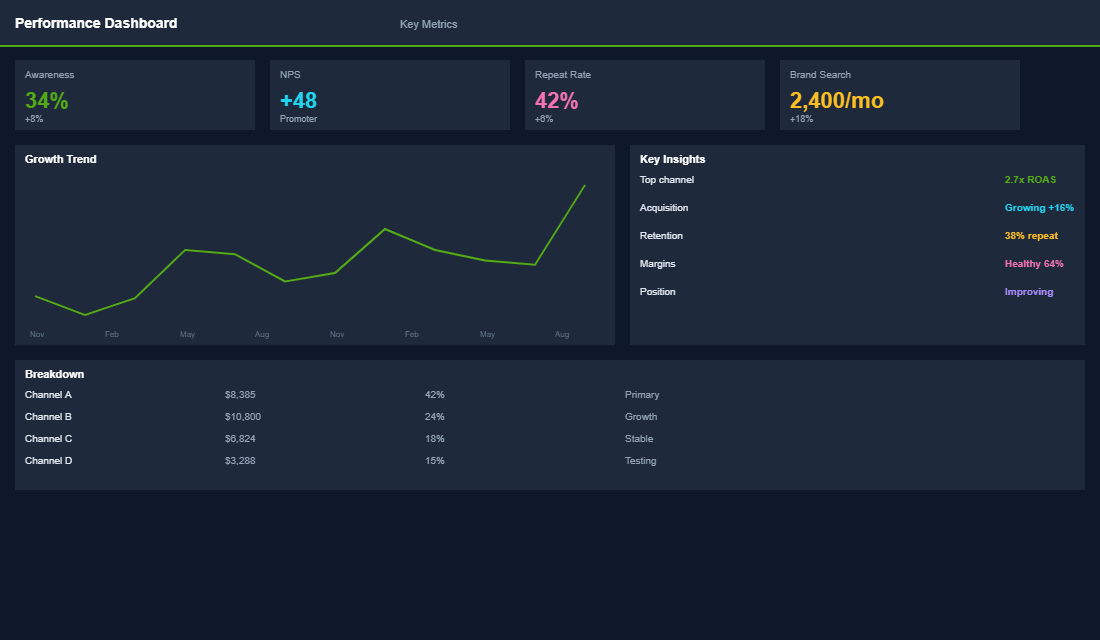The height and width of the screenshot is (640, 1100).
Task: Select the peak of the Growth Trend line
Action: click(x=583, y=185)
